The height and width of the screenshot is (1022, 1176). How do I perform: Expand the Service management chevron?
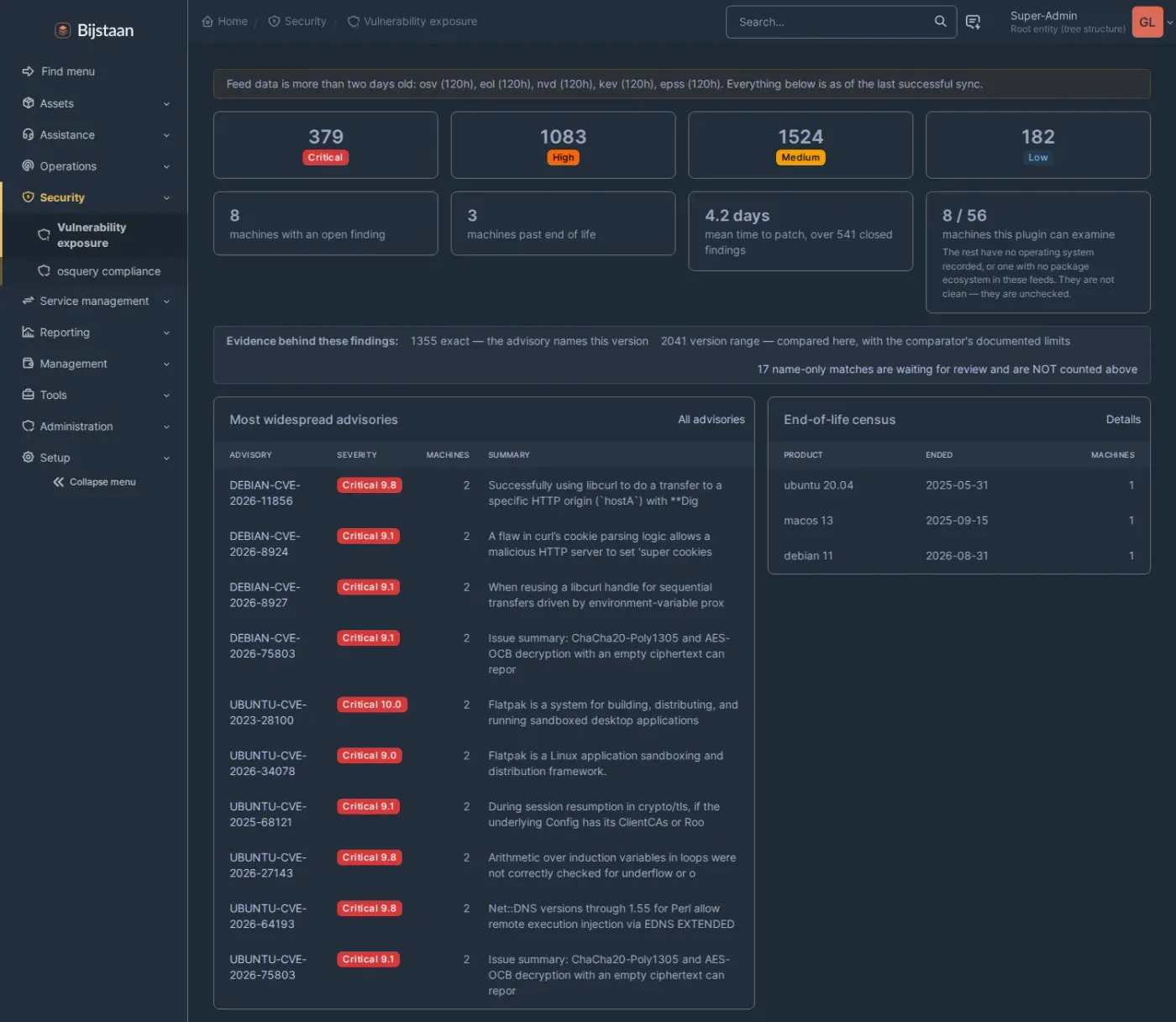point(166,301)
